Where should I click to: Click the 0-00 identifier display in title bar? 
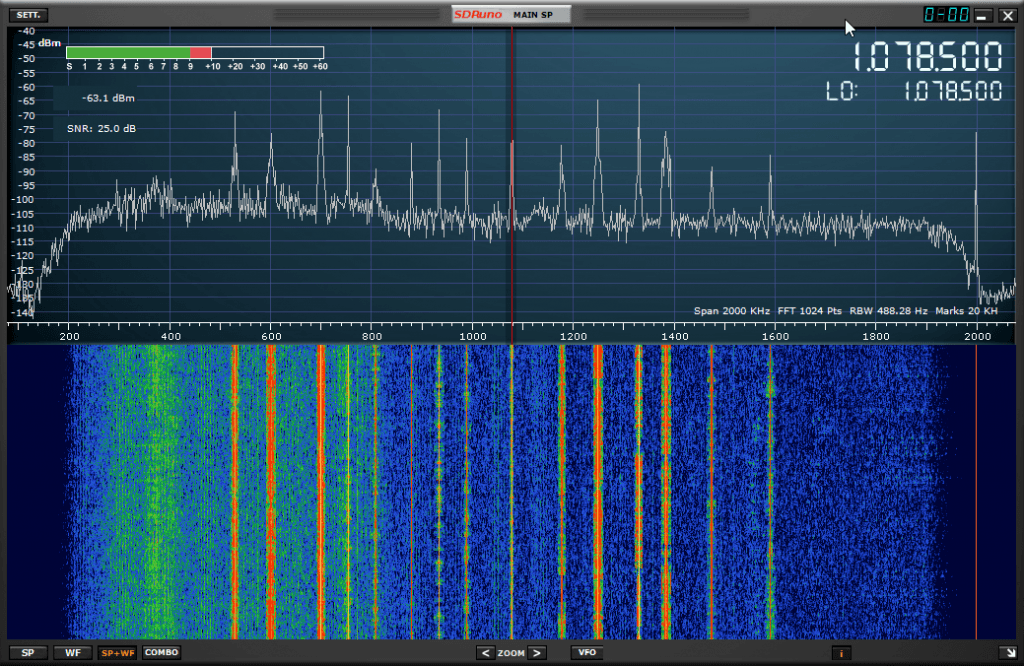coord(945,15)
